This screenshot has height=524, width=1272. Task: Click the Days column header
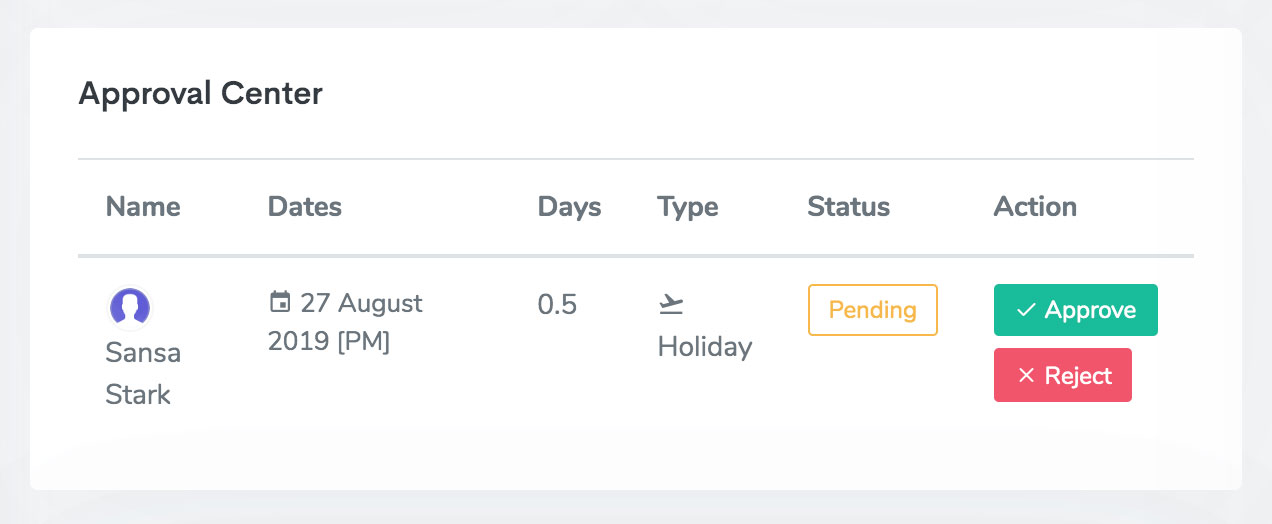[x=569, y=207]
